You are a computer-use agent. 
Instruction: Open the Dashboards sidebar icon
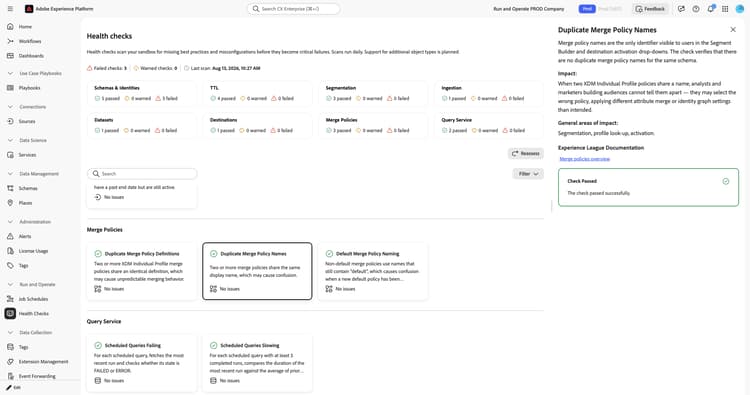10,56
